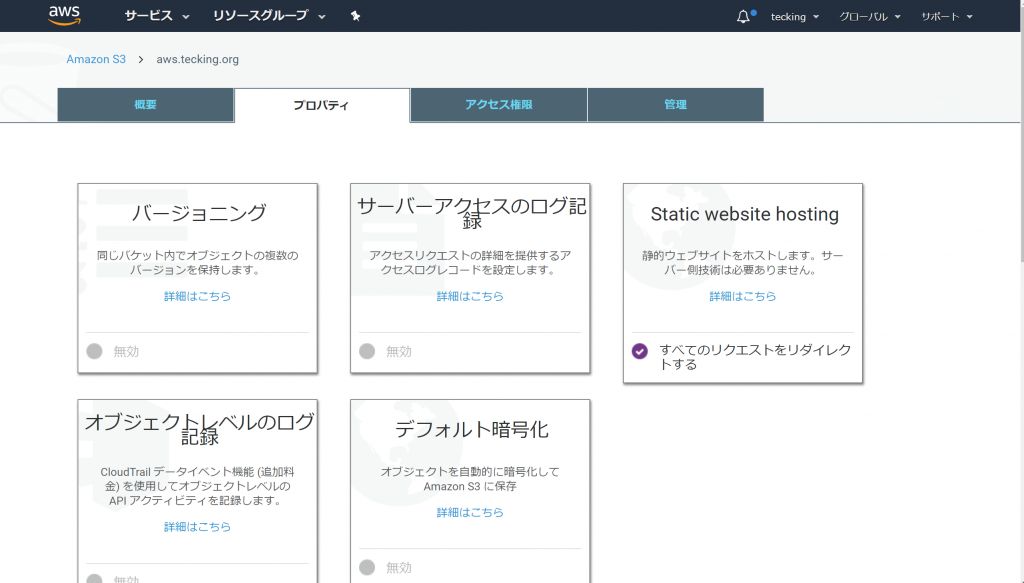Click the すべてのリクエストをリダイレクトする status text
The height and width of the screenshot is (583, 1024).
(x=755, y=357)
